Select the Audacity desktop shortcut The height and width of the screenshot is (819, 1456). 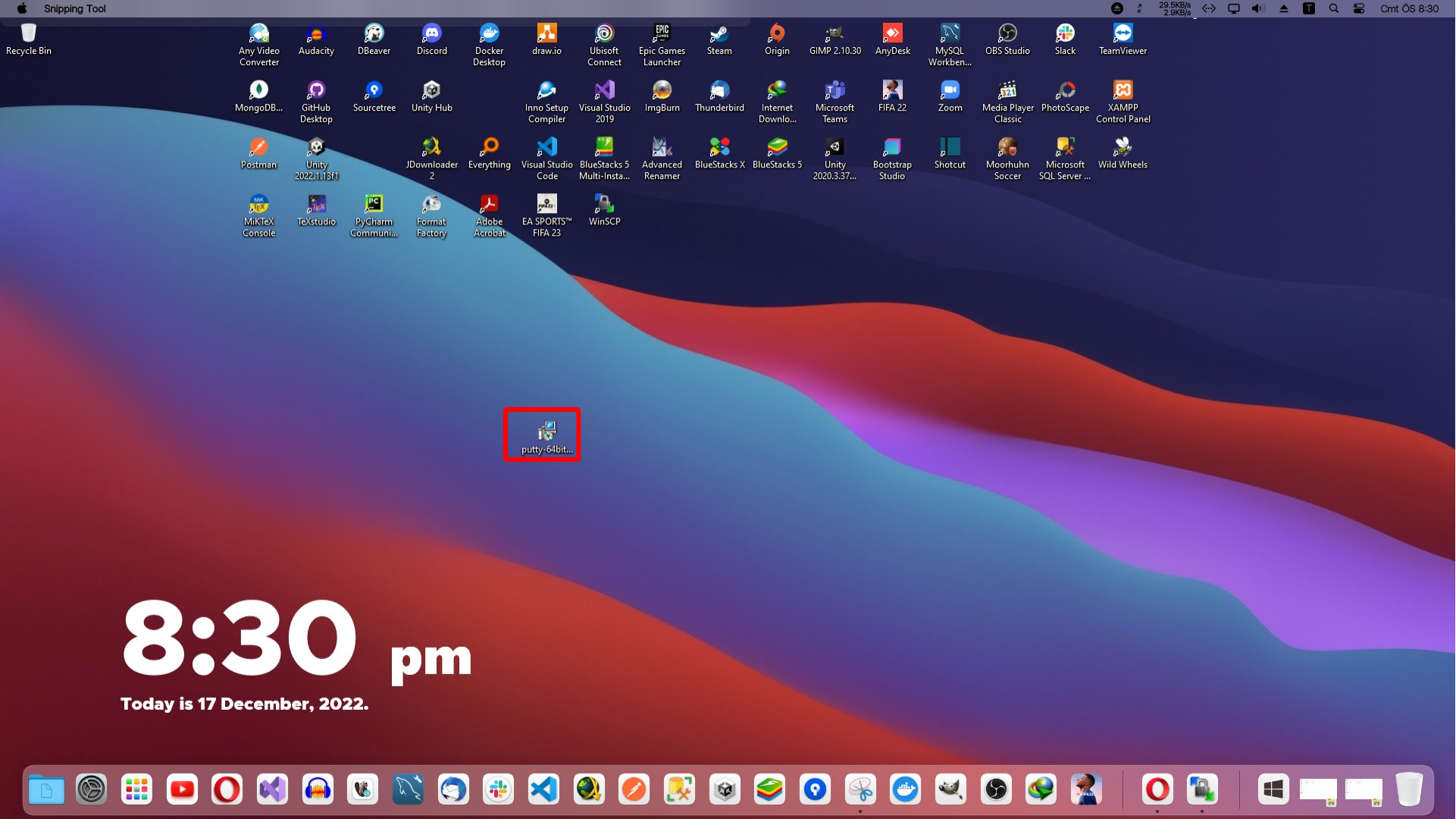coord(316,40)
